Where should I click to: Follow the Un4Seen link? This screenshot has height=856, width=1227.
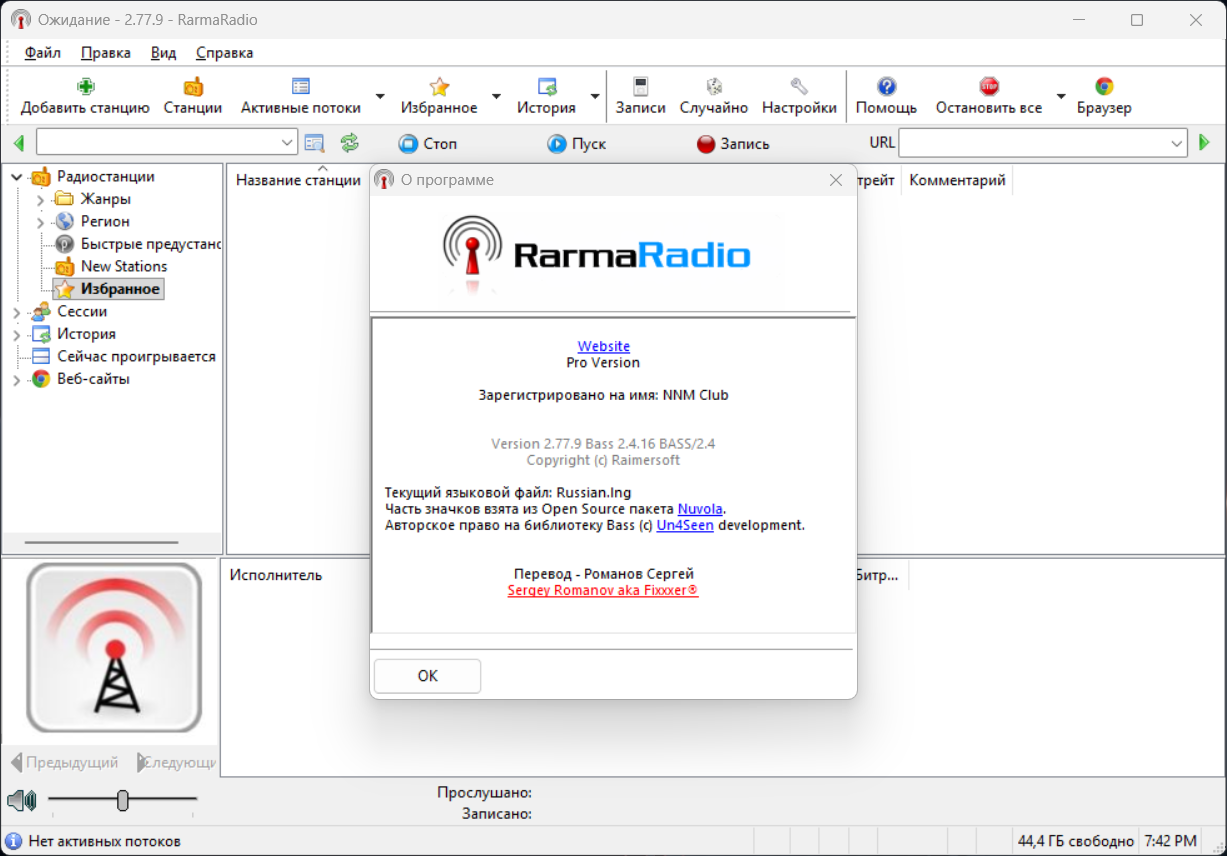(685, 524)
